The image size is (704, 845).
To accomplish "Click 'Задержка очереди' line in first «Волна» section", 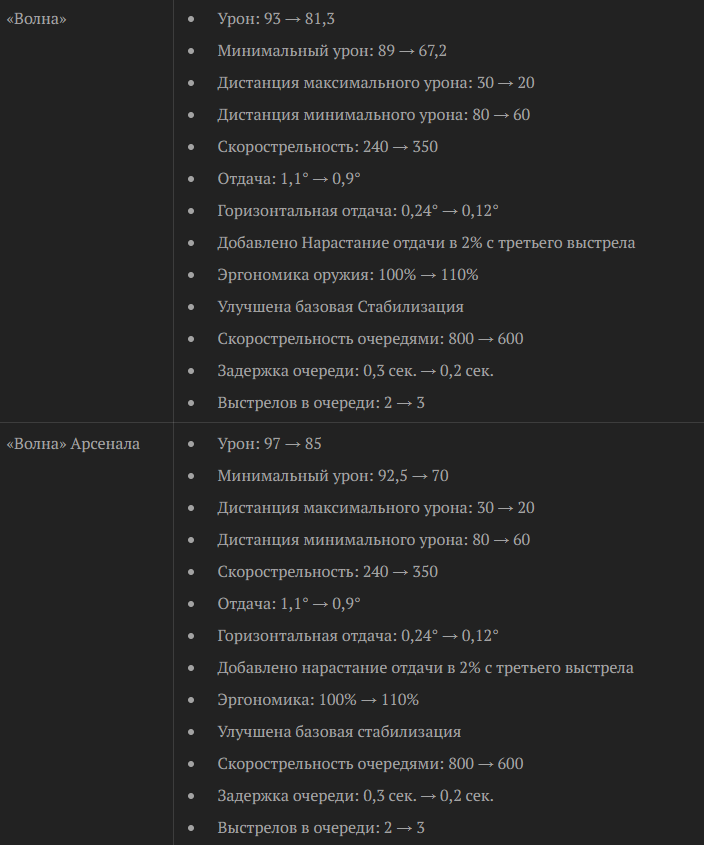I will click(355, 371).
